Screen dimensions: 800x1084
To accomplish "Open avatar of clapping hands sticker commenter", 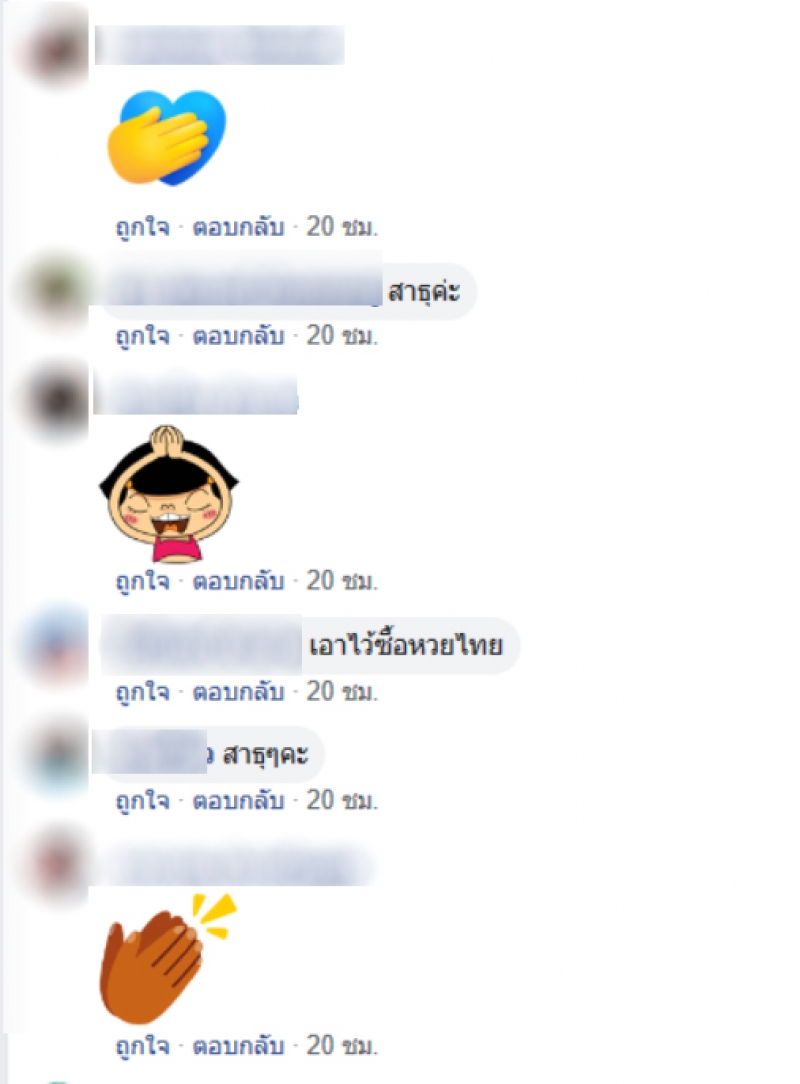I will click(x=55, y=866).
